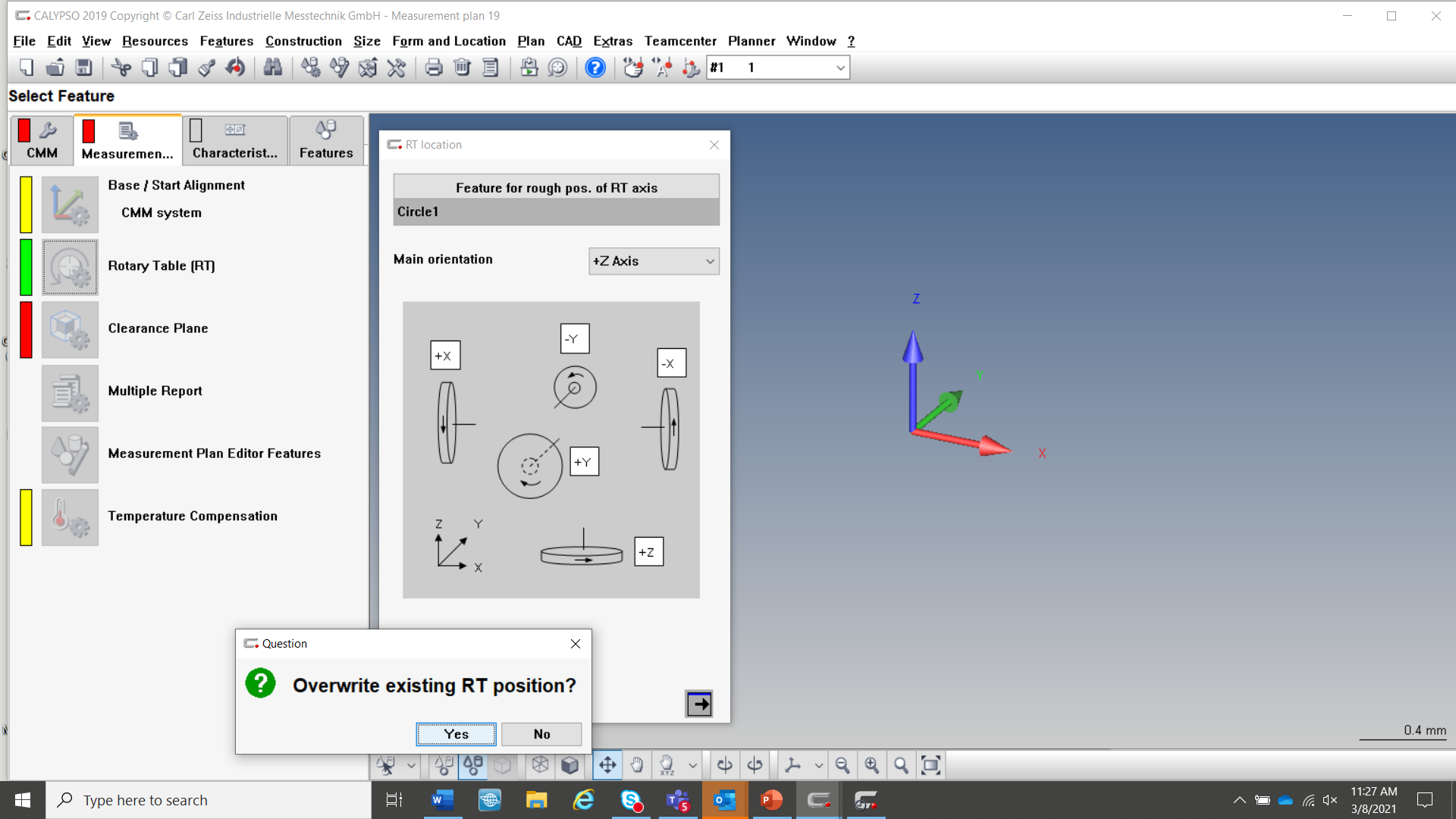
Task: Click the binoculars search toolbar icon
Action: [x=272, y=67]
